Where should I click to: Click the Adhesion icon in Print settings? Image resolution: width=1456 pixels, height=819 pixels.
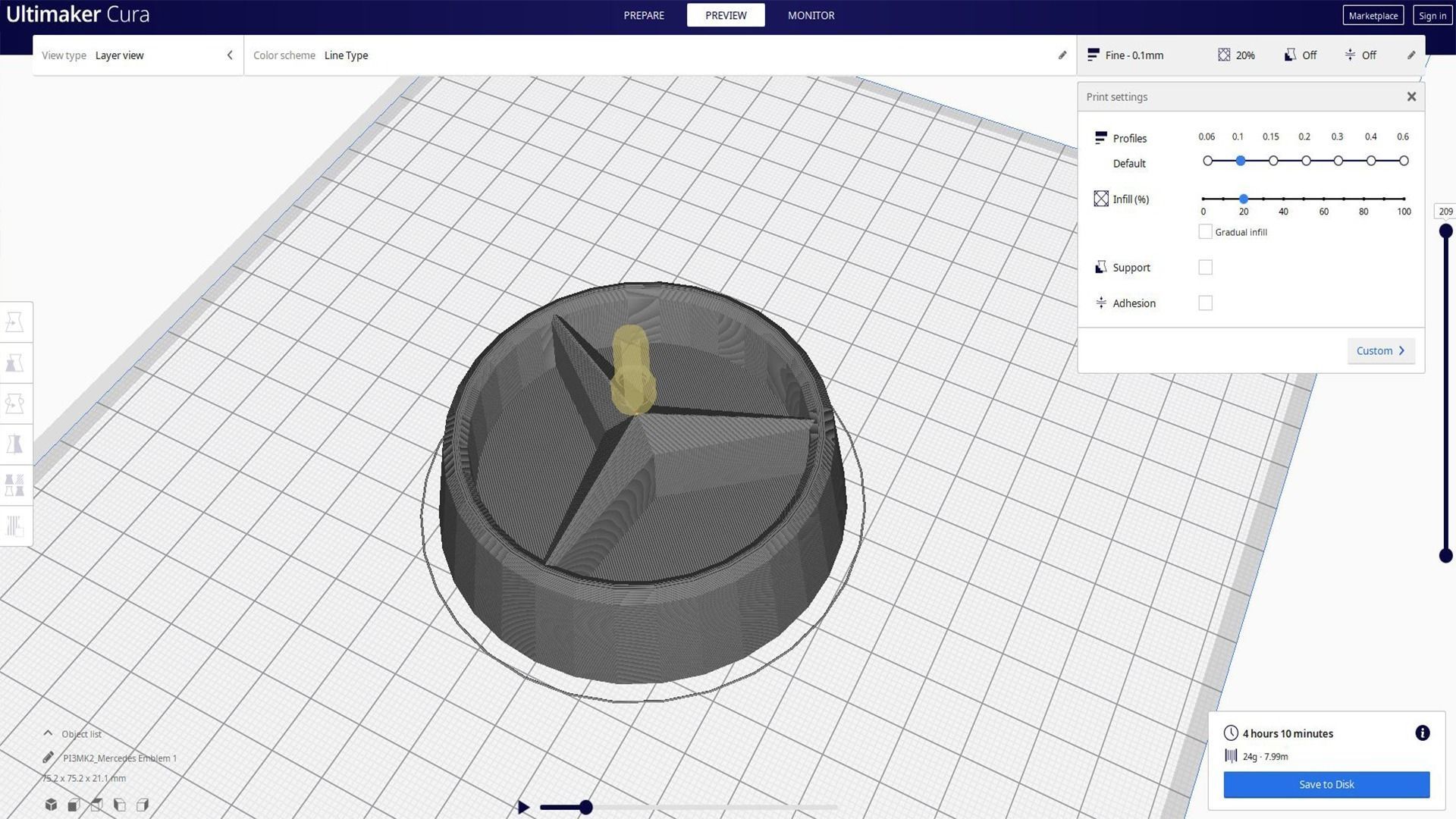(1101, 303)
